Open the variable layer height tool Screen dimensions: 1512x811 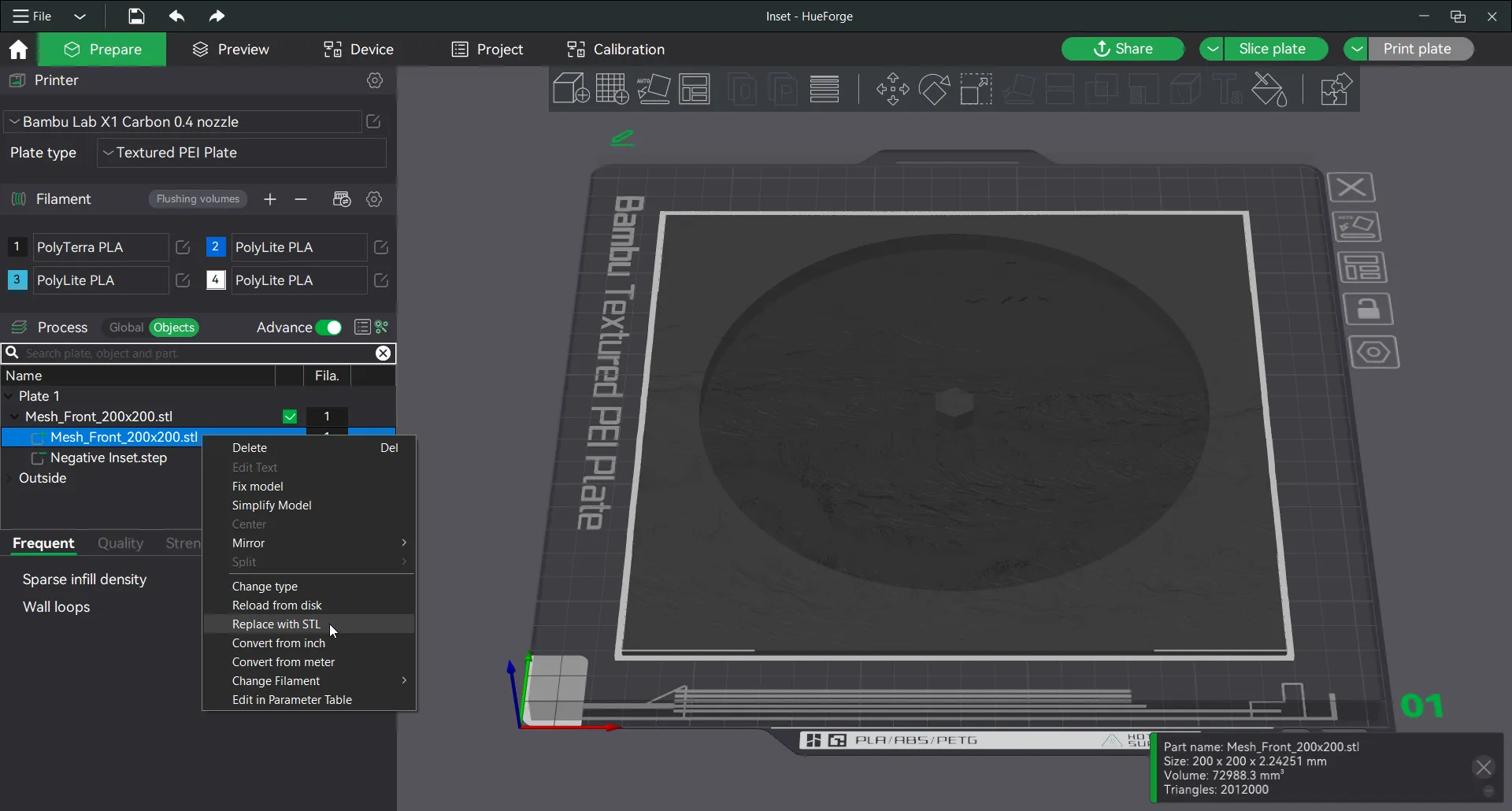click(x=825, y=89)
